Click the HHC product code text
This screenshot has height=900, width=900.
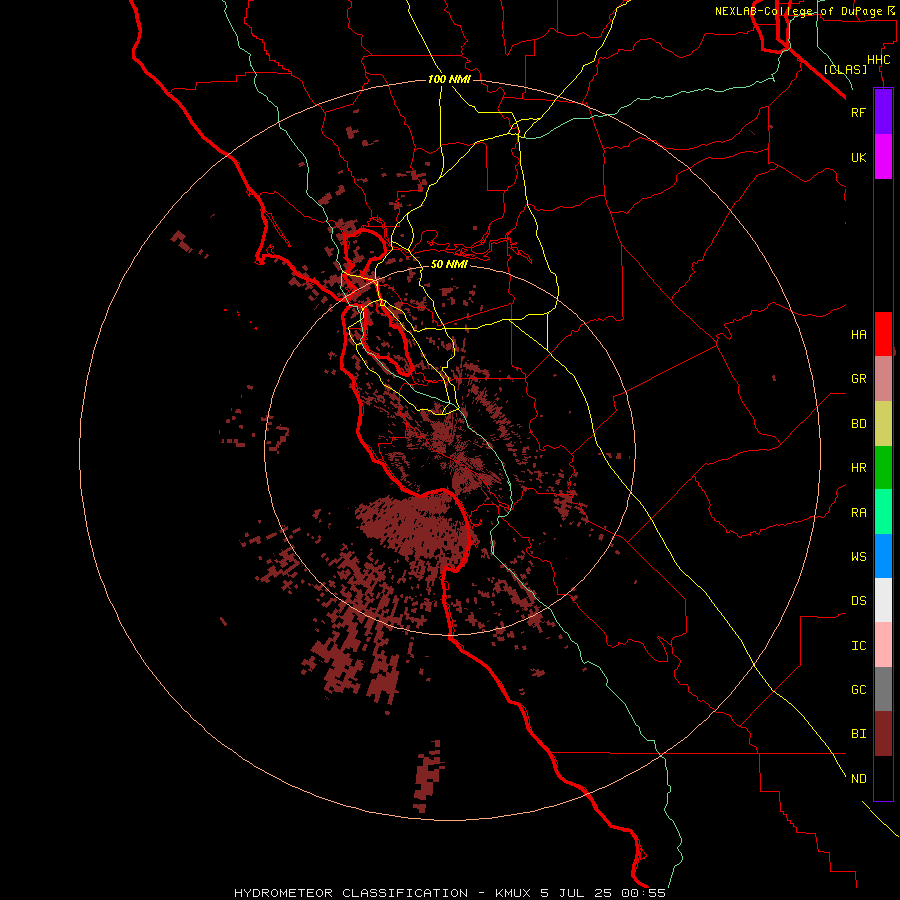[x=878, y=60]
